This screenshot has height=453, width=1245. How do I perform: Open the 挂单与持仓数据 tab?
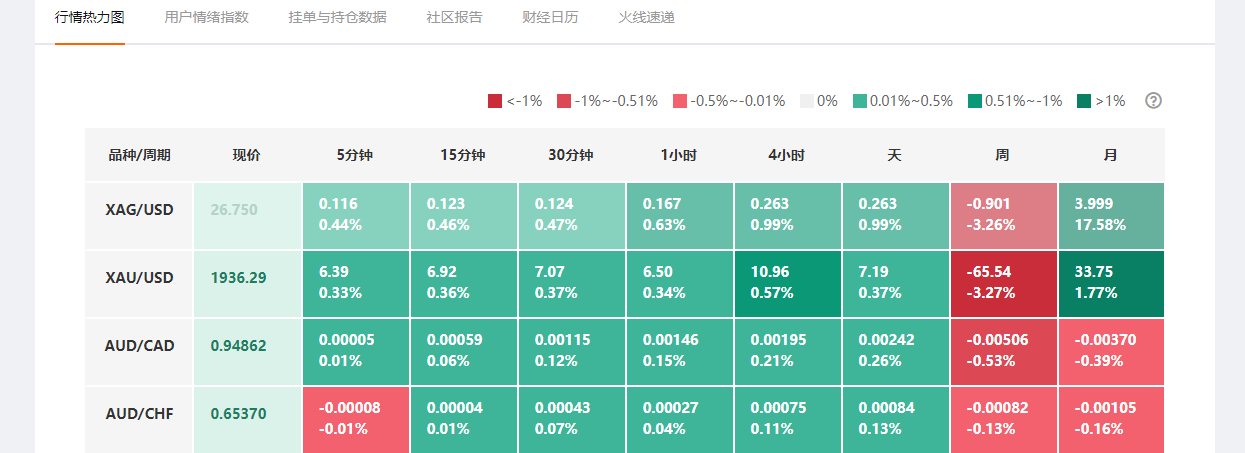(x=337, y=18)
